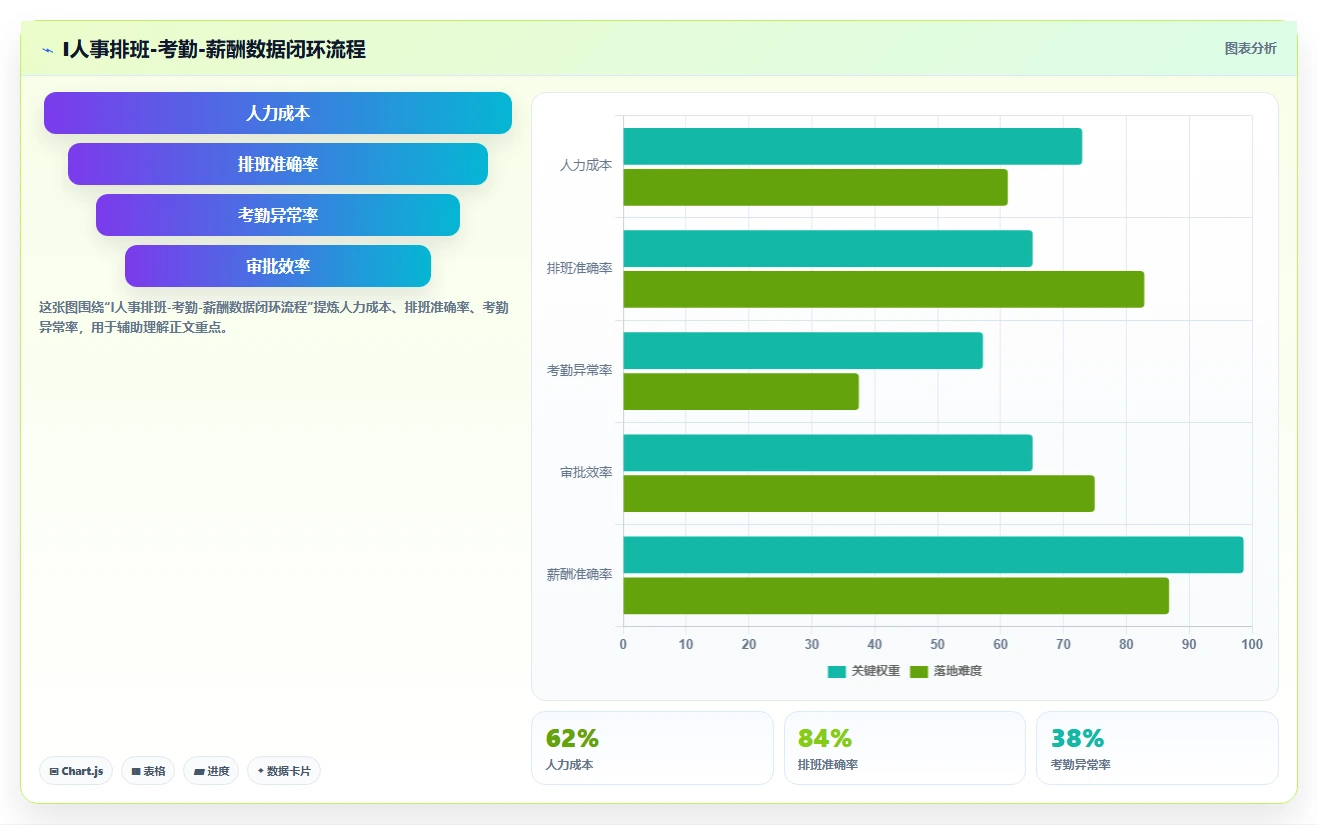Click the 进度 tag chip
This screenshot has height=825, width=1318.
point(211,771)
